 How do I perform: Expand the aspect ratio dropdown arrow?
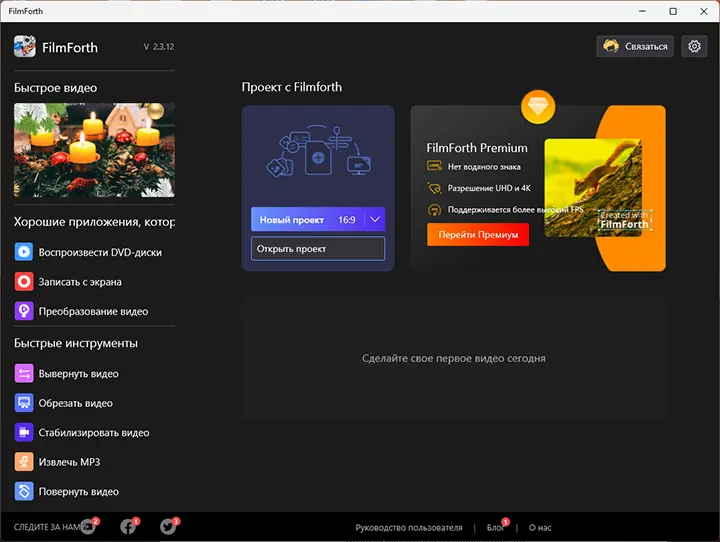tap(375, 220)
